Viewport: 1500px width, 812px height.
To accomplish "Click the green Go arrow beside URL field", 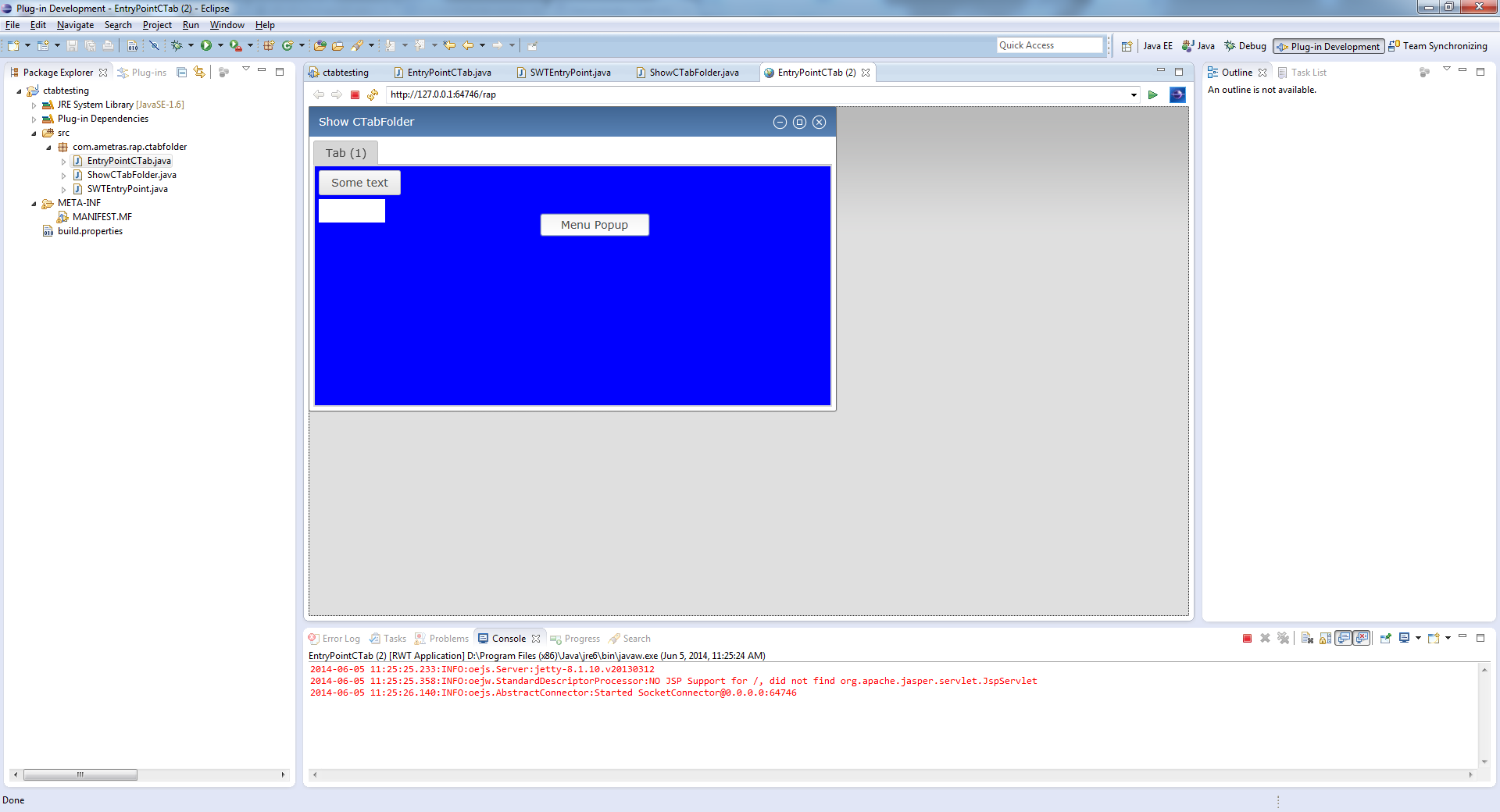I will pos(1152,94).
